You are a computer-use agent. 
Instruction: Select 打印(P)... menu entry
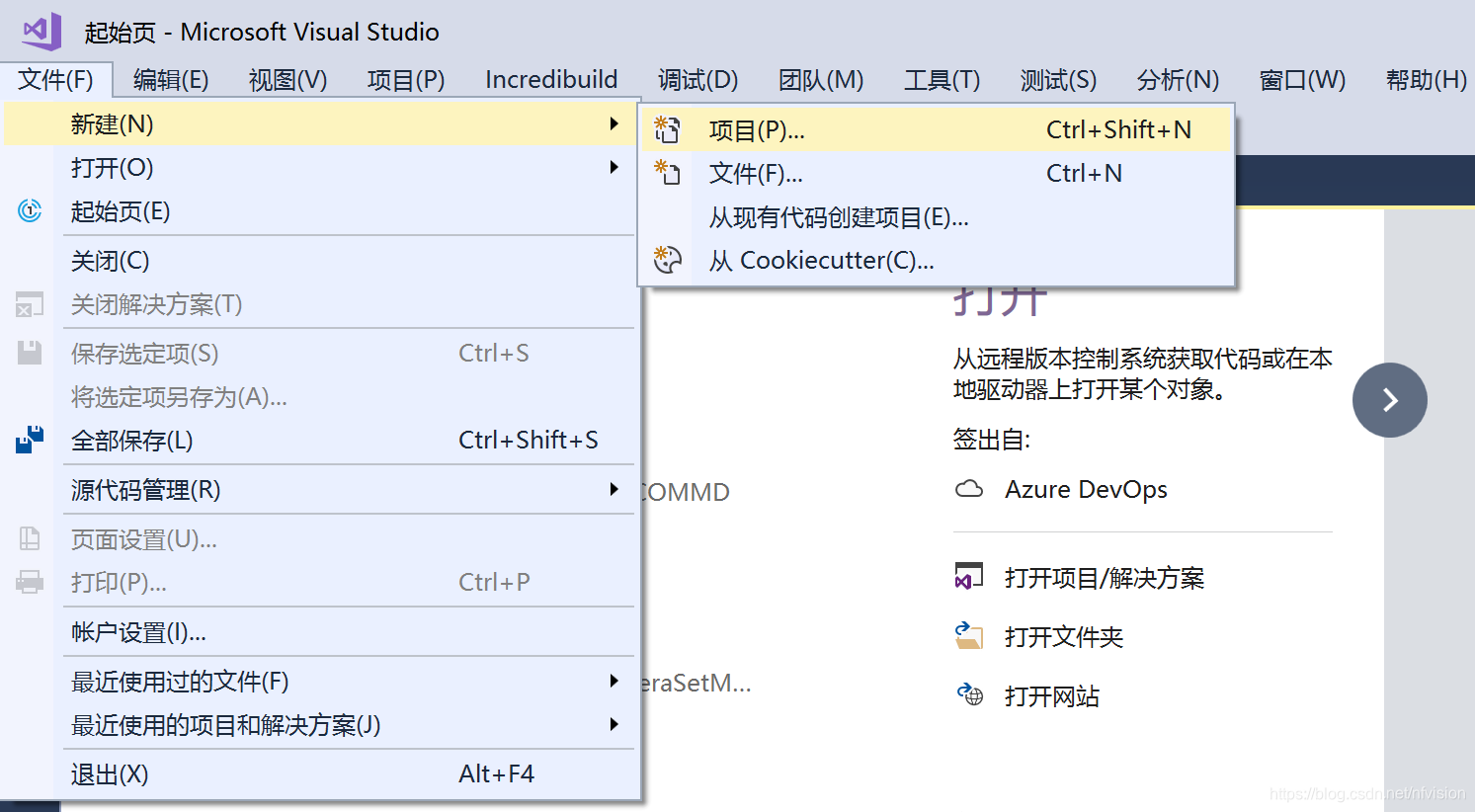320,582
